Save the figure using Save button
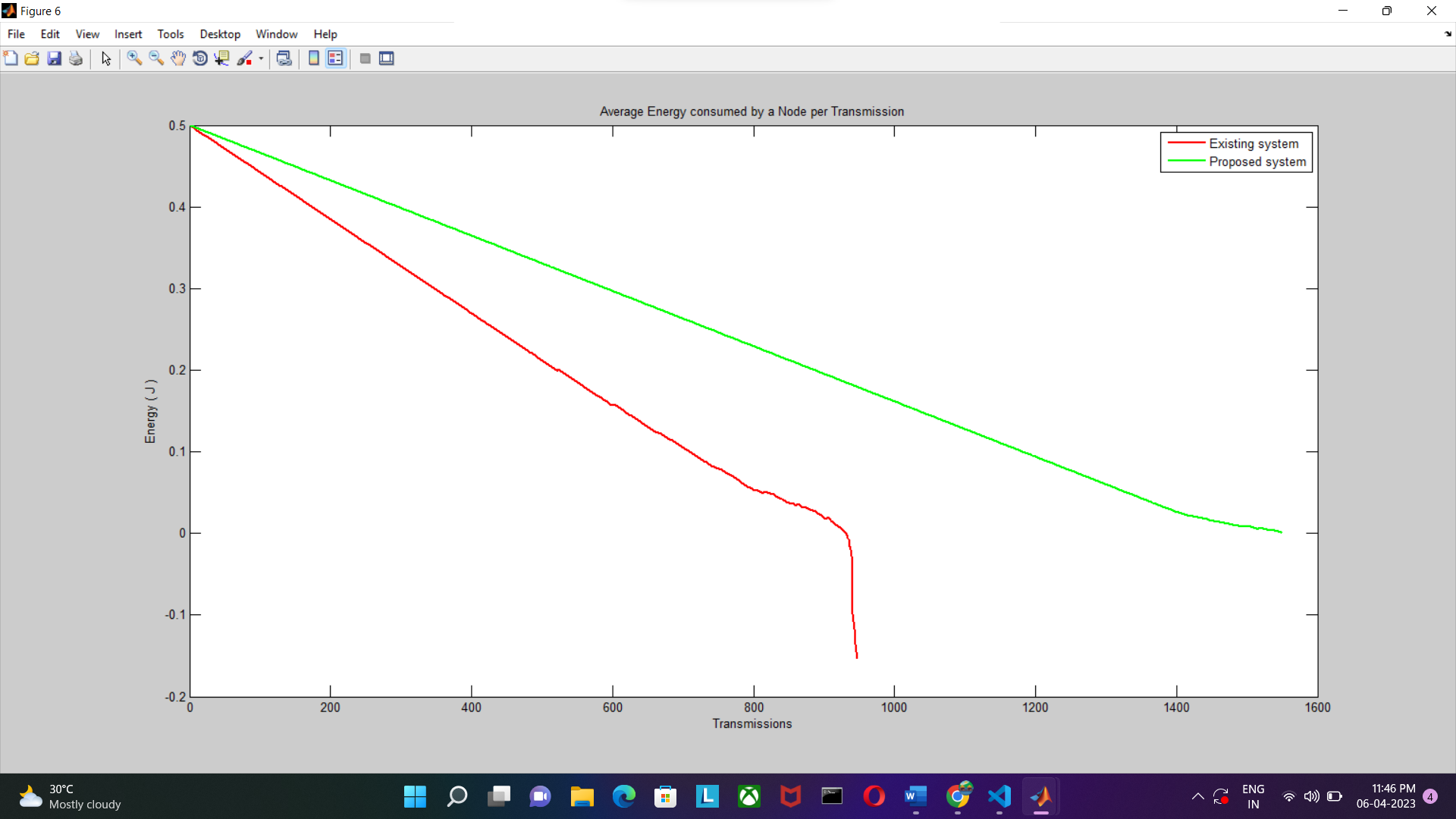The width and height of the screenshot is (1456, 819). coord(54,58)
